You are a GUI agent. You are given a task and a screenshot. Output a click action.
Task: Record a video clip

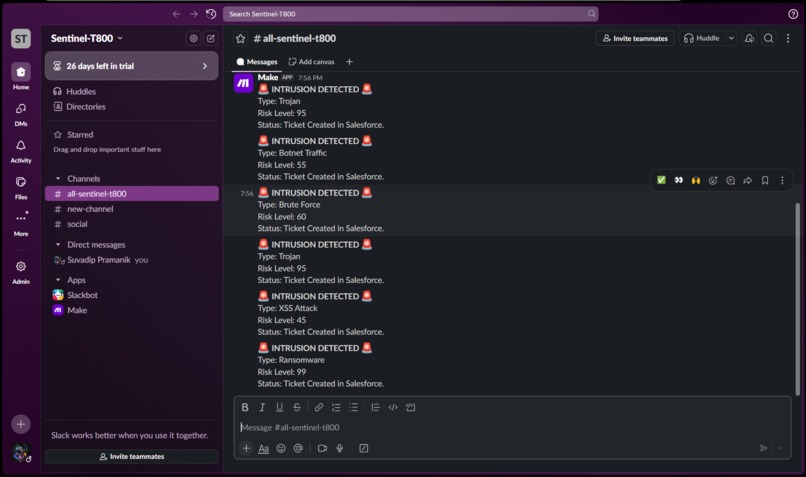(322, 448)
